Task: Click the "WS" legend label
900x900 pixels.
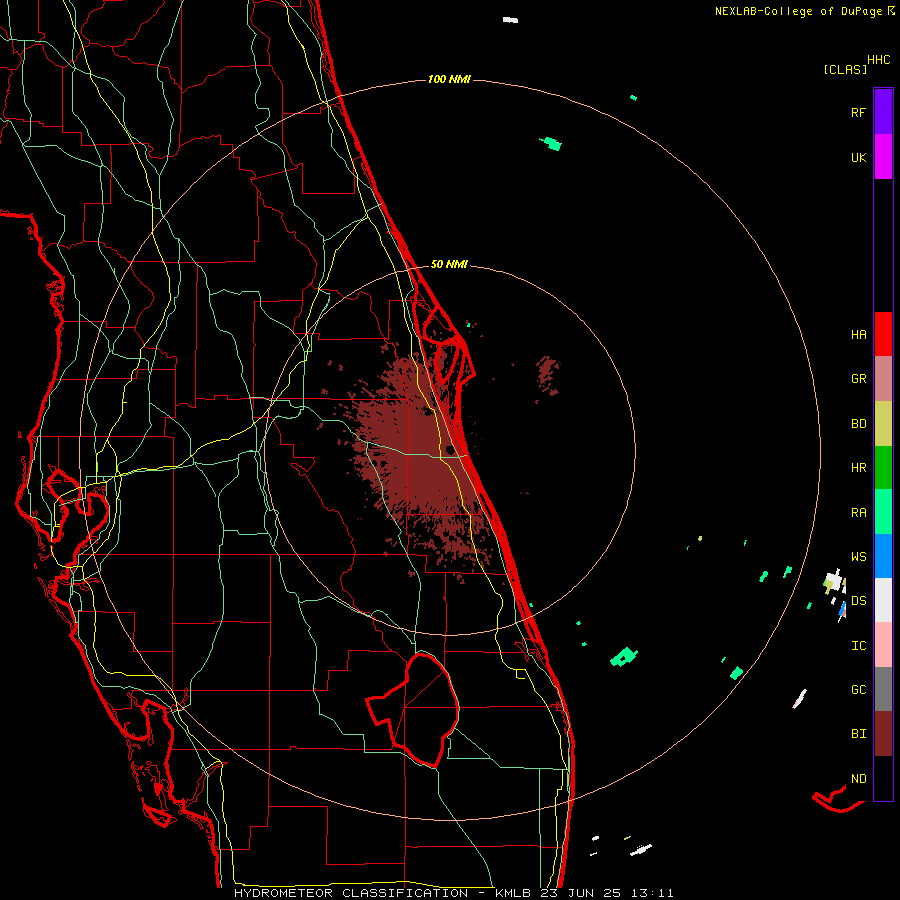Action: pos(858,557)
